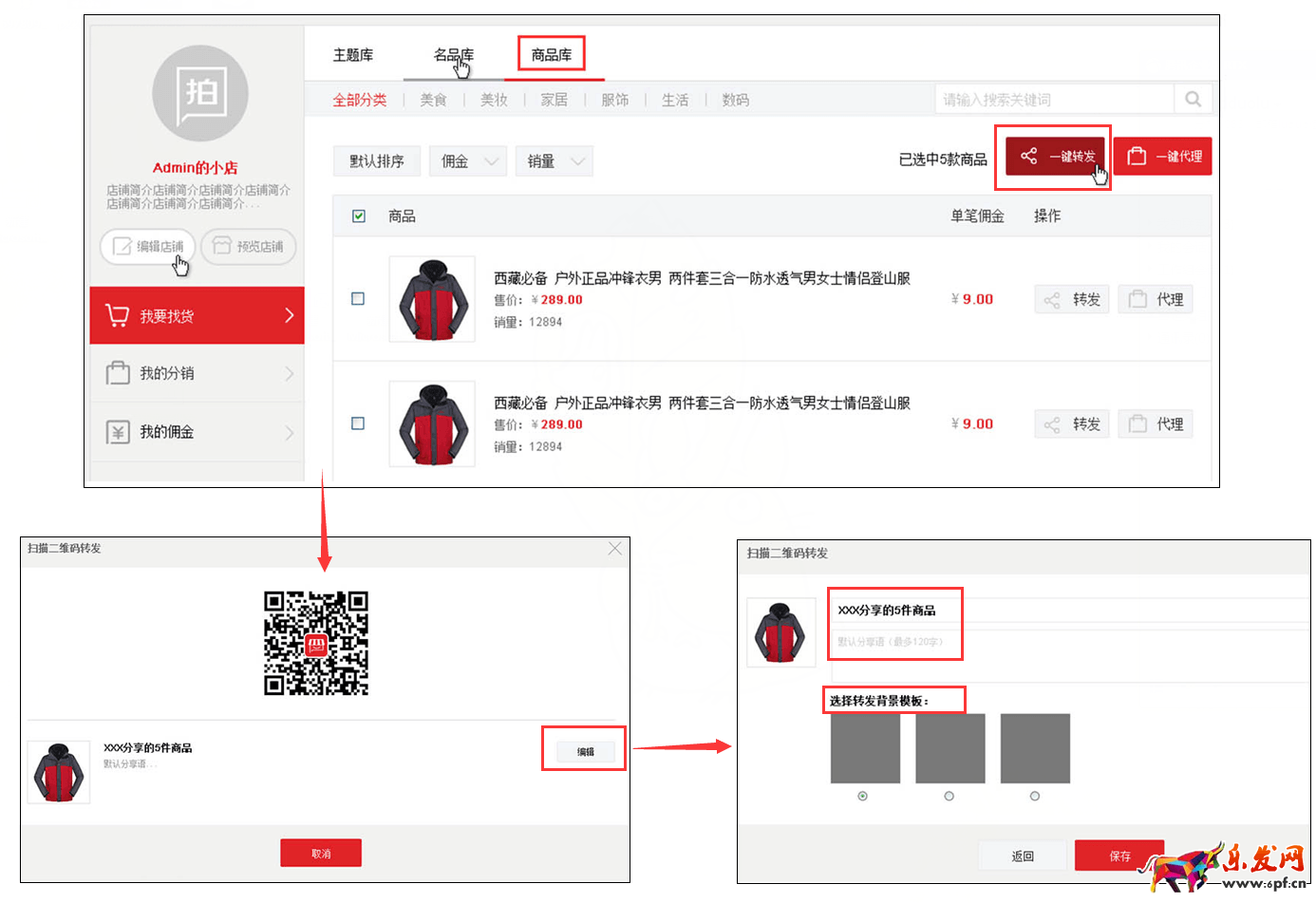Click the shop avatar logo icon
This screenshot has width=1316, height=903.
click(200, 93)
